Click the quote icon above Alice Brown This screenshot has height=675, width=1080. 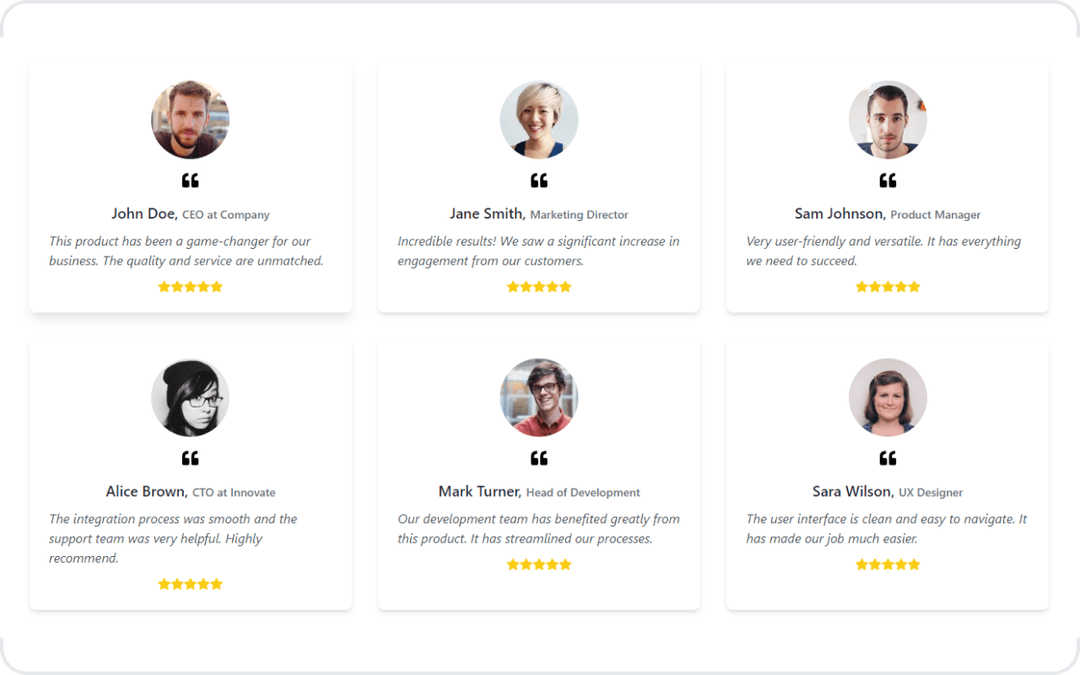[190, 458]
